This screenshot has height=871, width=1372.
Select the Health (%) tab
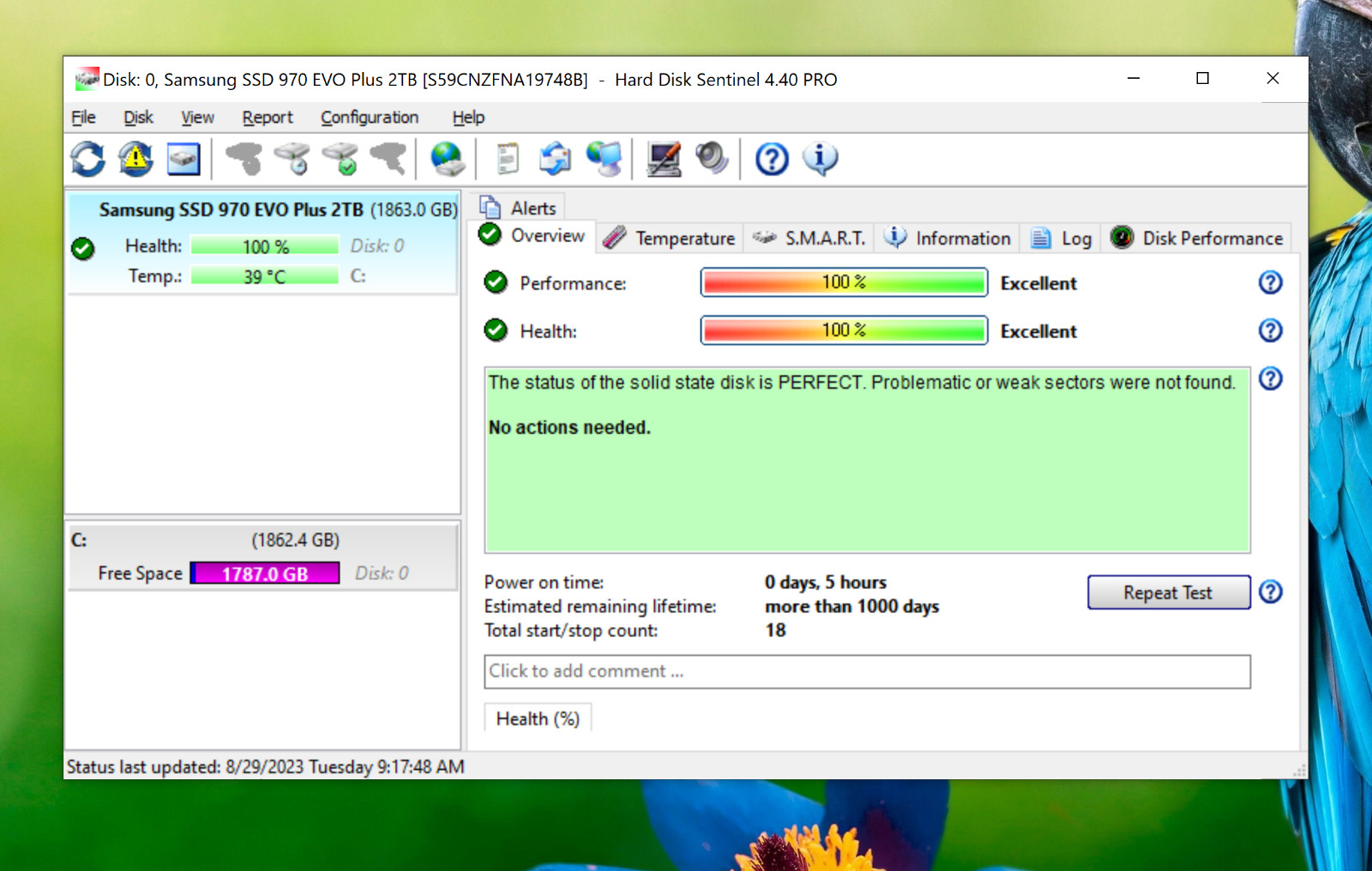(x=538, y=718)
